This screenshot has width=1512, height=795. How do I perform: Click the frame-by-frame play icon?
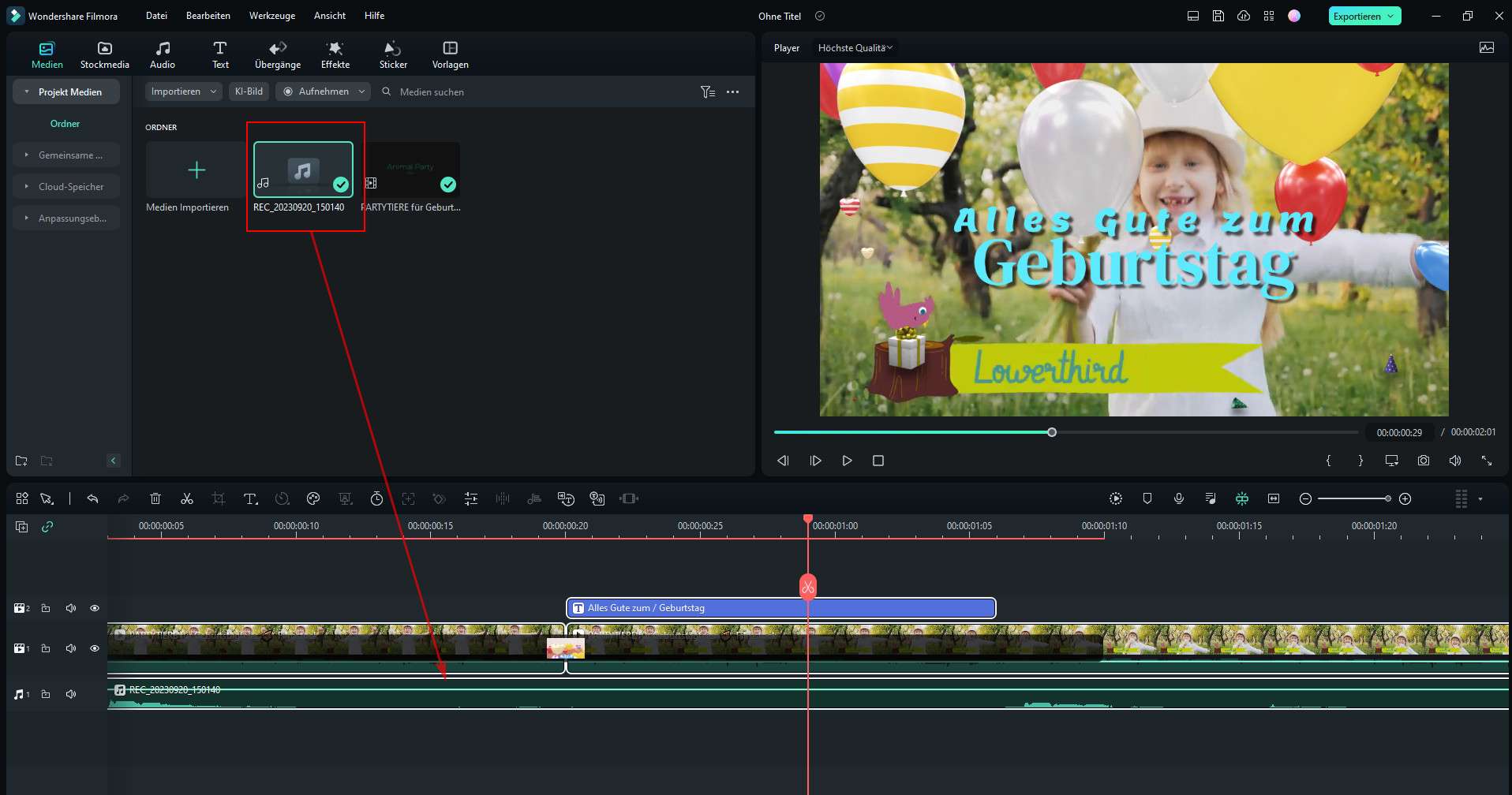point(815,461)
